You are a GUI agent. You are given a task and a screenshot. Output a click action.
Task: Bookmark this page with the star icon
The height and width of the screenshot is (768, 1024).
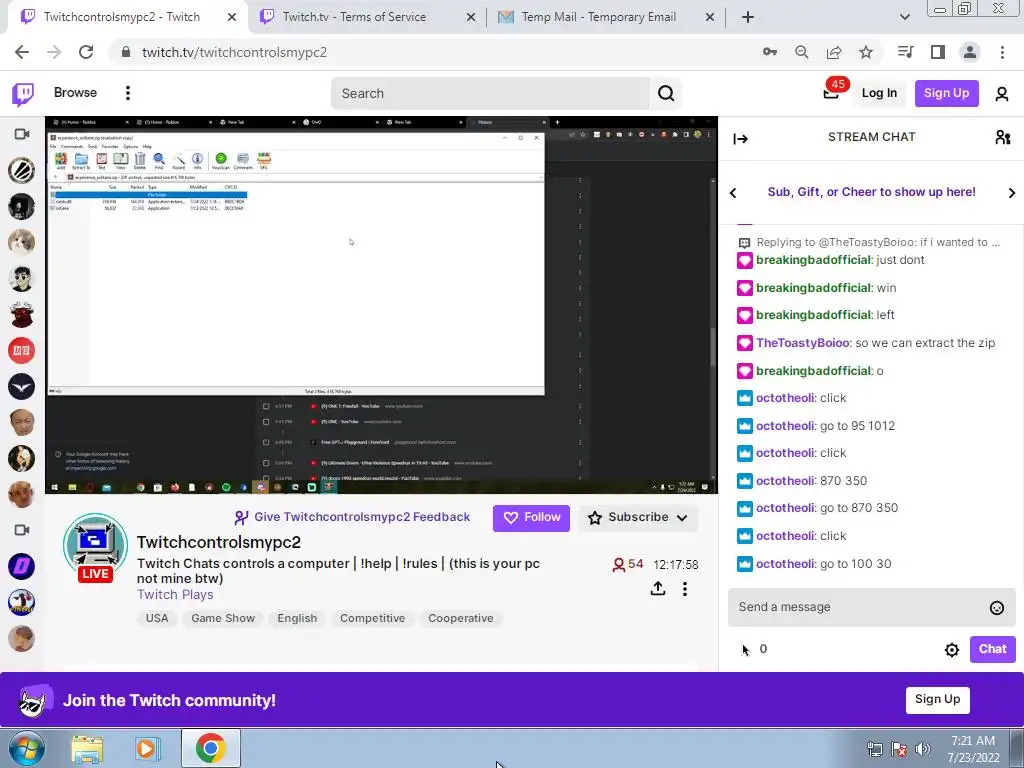(x=866, y=52)
